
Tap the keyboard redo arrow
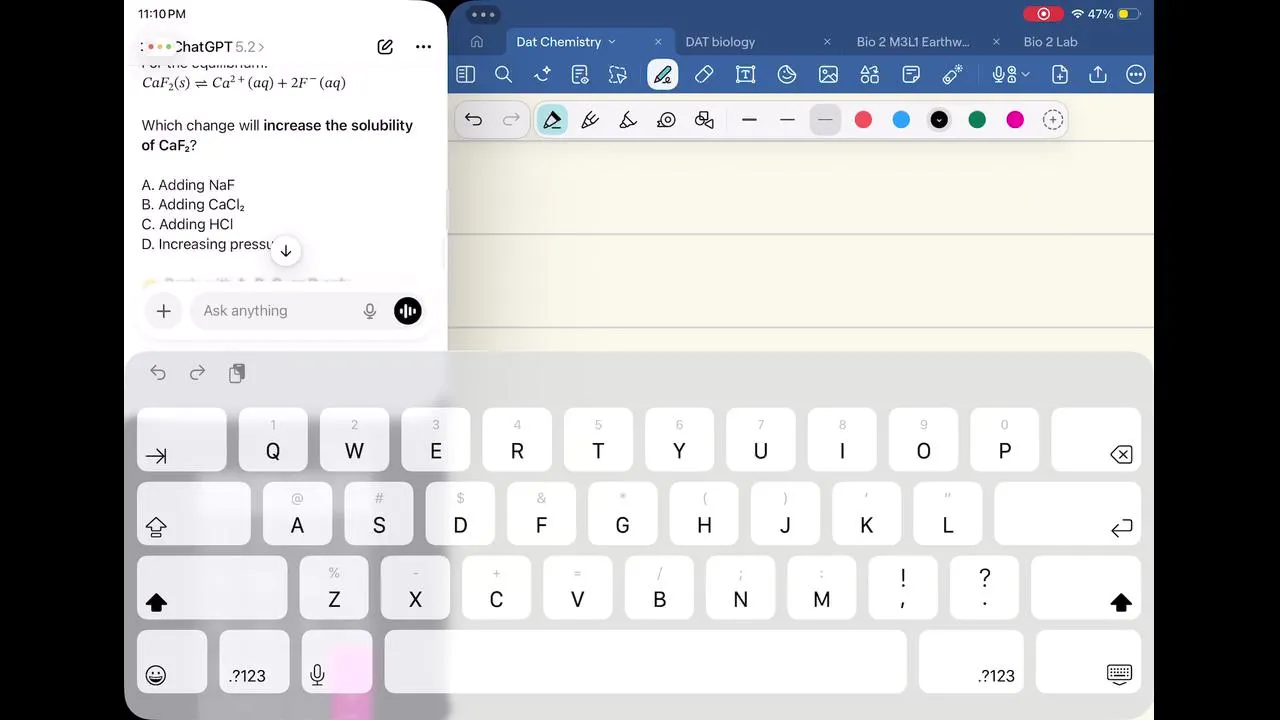(x=197, y=373)
